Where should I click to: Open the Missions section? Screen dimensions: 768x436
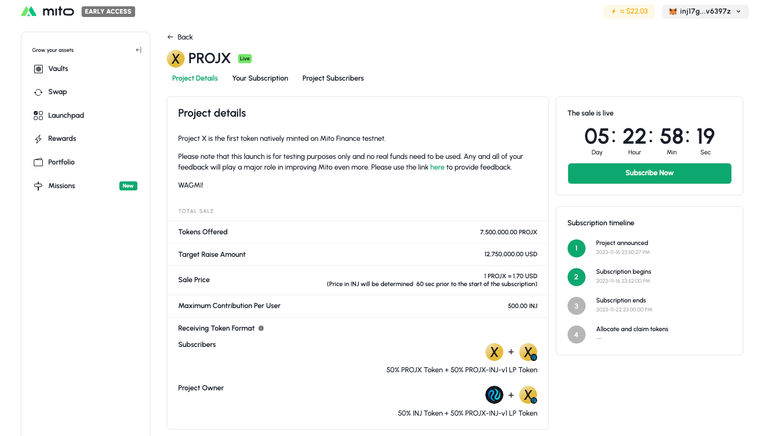tap(61, 186)
